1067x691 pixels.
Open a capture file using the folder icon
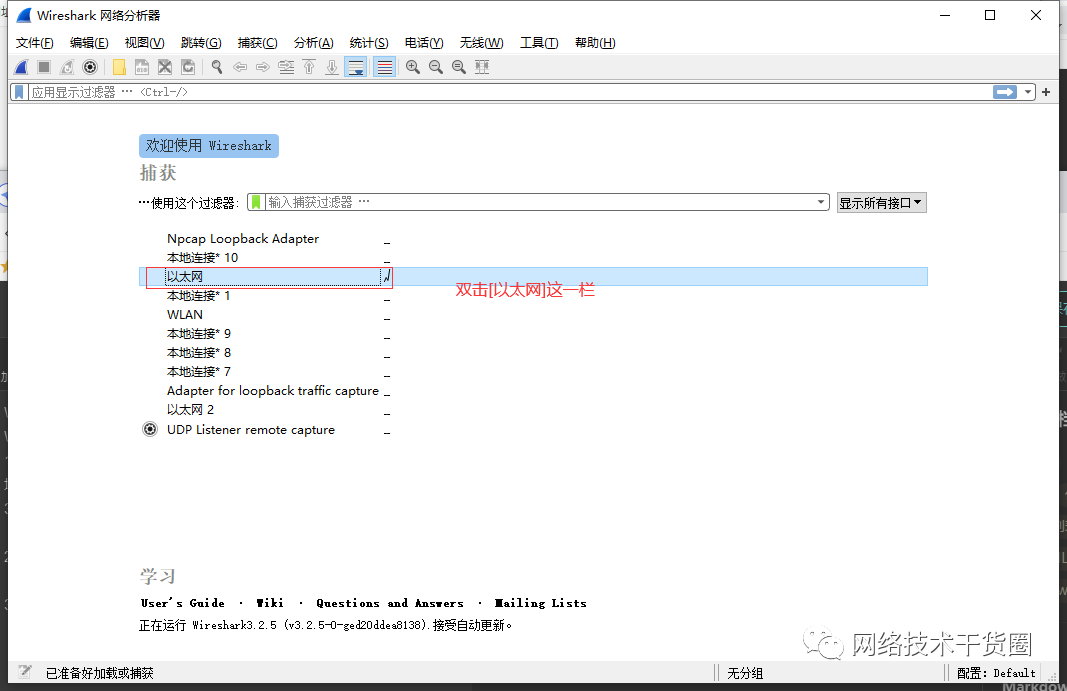(117, 66)
